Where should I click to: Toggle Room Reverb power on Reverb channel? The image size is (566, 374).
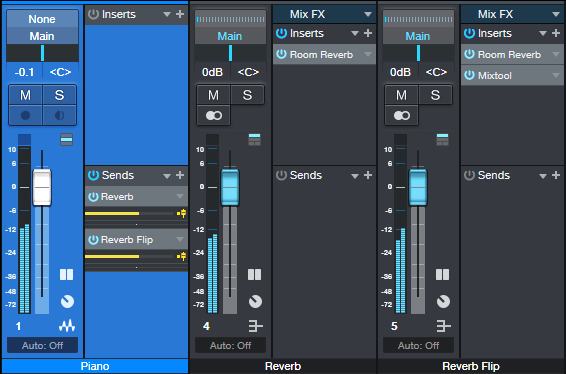point(281,55)
